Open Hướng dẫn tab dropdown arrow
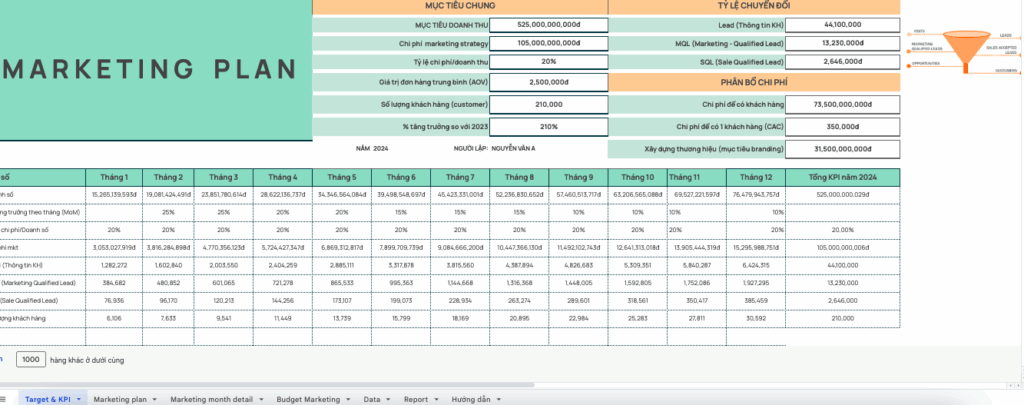 499,399
